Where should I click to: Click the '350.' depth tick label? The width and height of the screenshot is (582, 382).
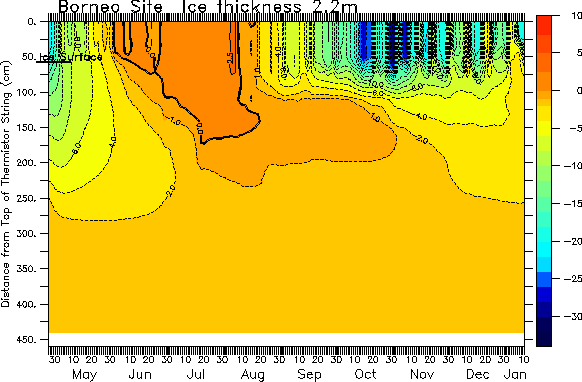(x=27, y=268)
